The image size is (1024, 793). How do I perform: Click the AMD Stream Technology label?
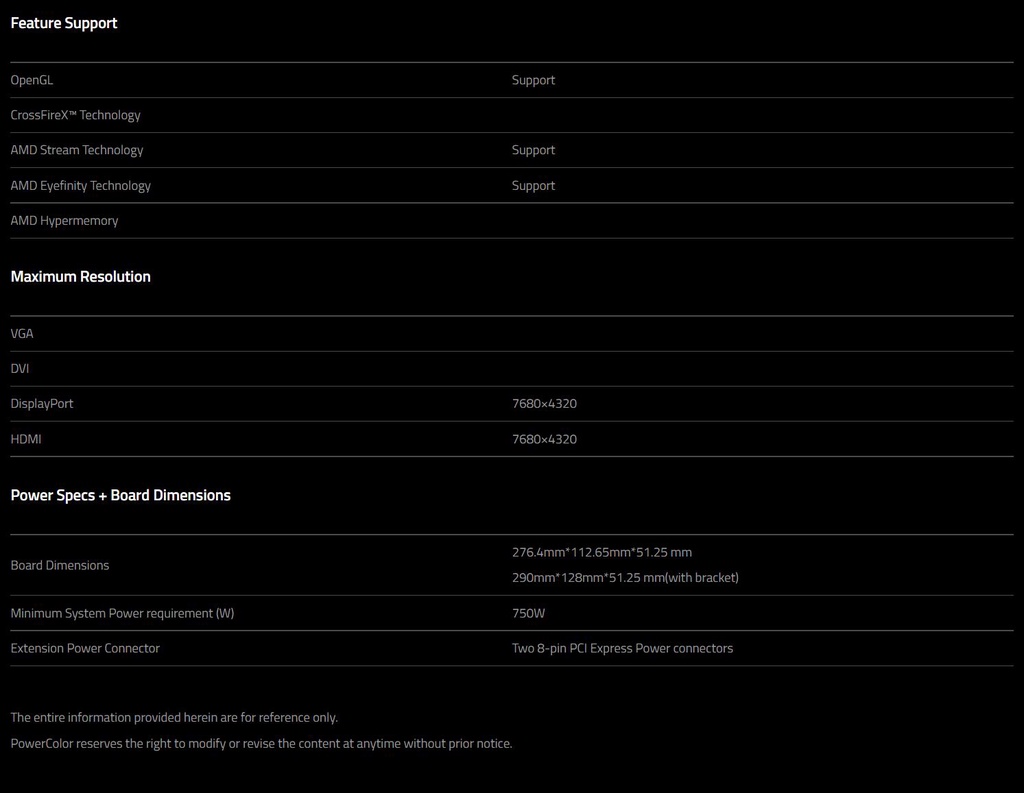pyautogui.click(x=76, y=150)
